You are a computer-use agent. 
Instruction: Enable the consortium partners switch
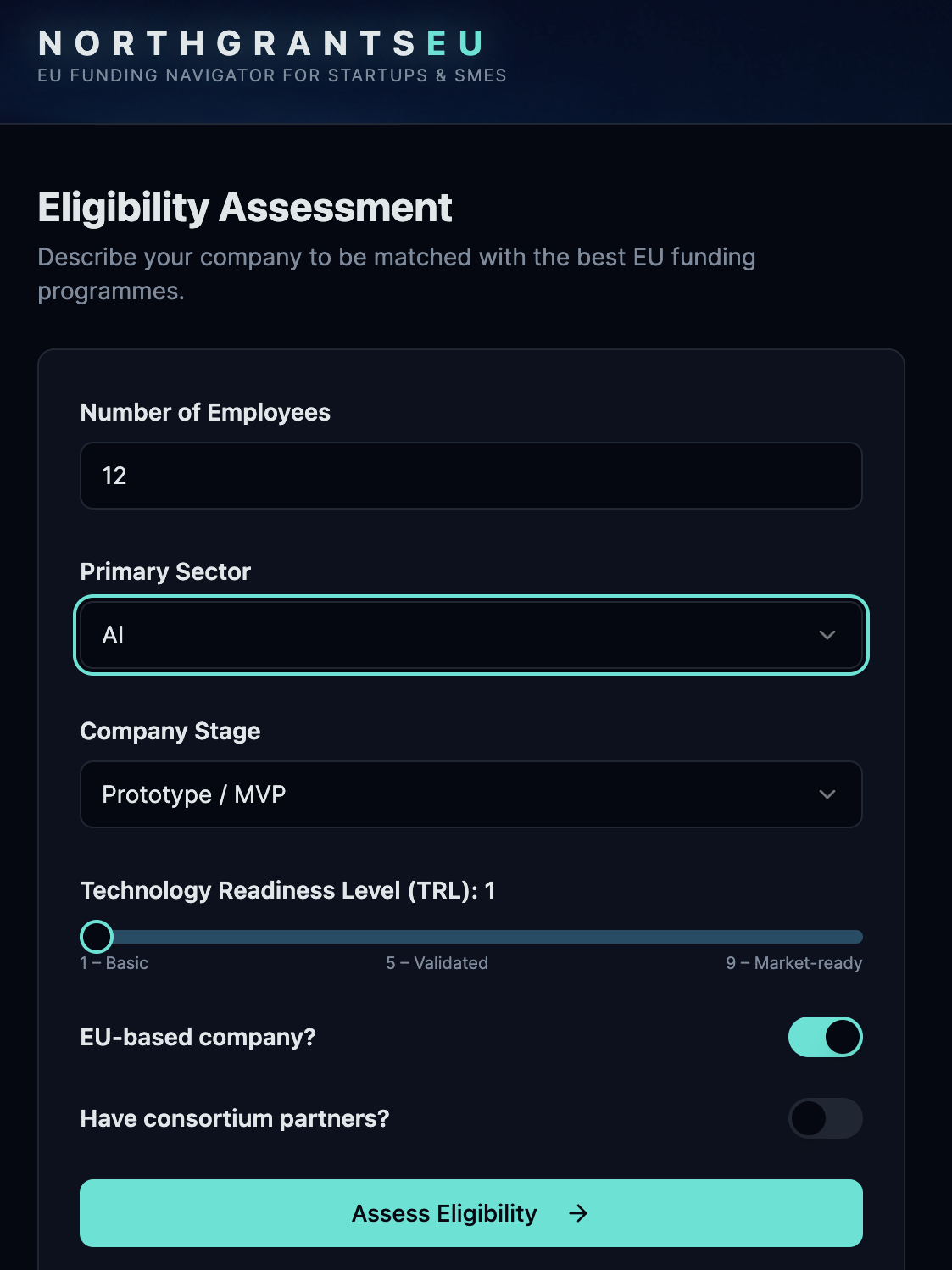(x=825, y=1118)
